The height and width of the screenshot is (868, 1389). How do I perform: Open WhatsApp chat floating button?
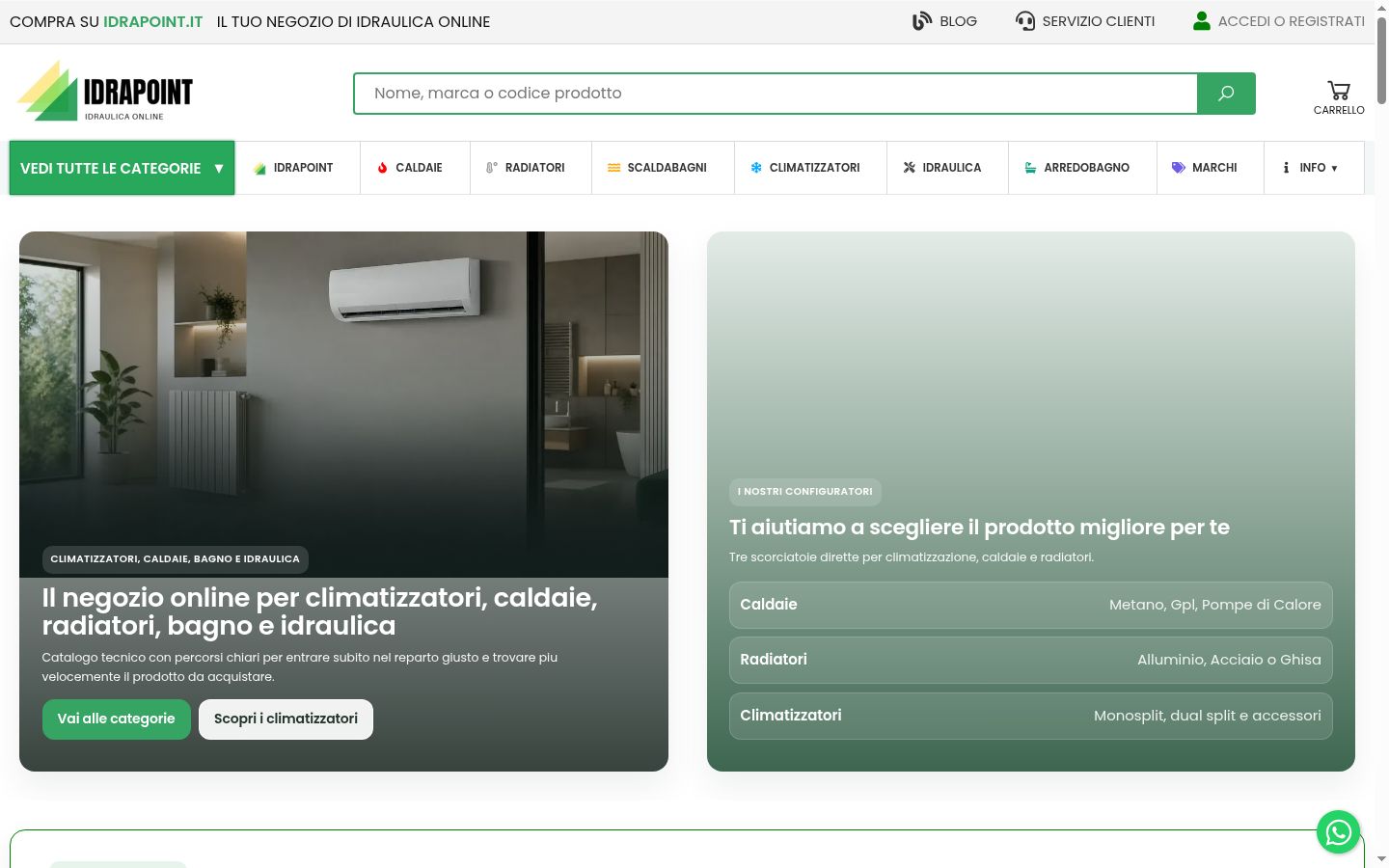1339,831
